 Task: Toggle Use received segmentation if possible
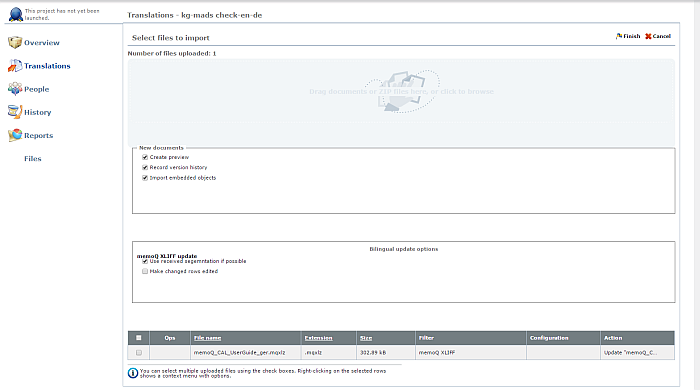pos(145,261)
